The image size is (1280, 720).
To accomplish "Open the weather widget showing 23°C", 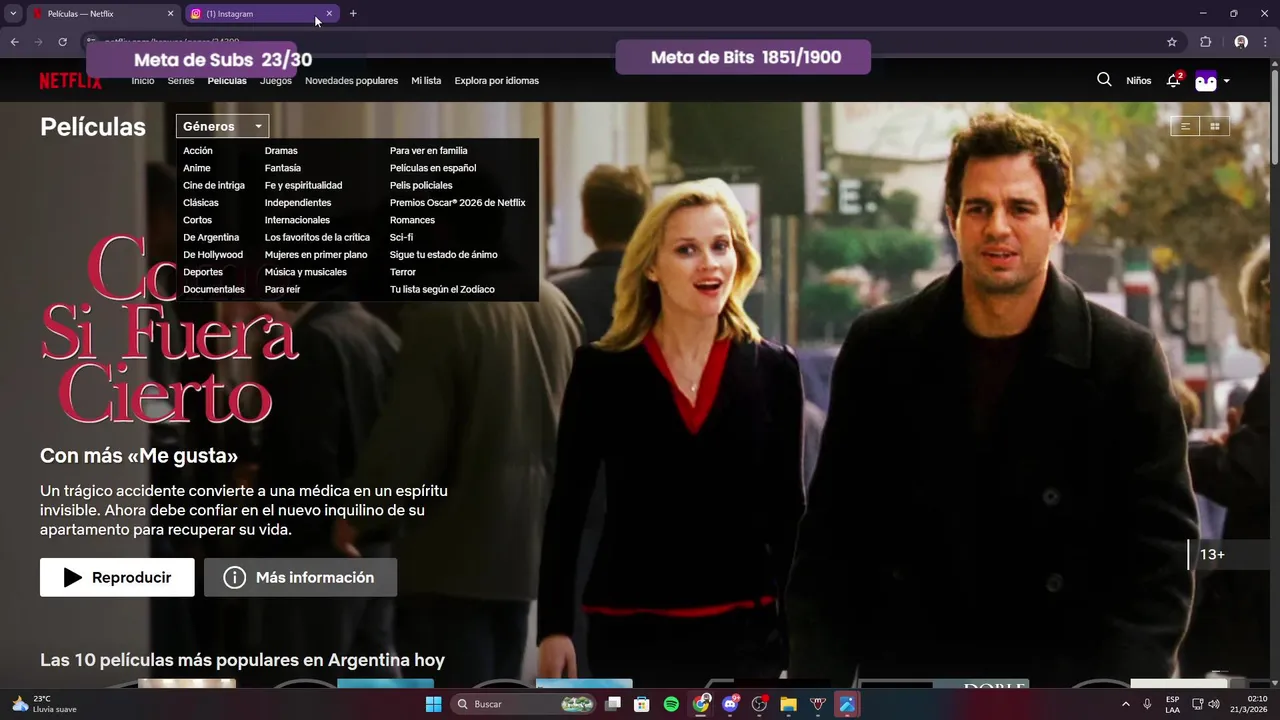I will (x=44, y=704).
